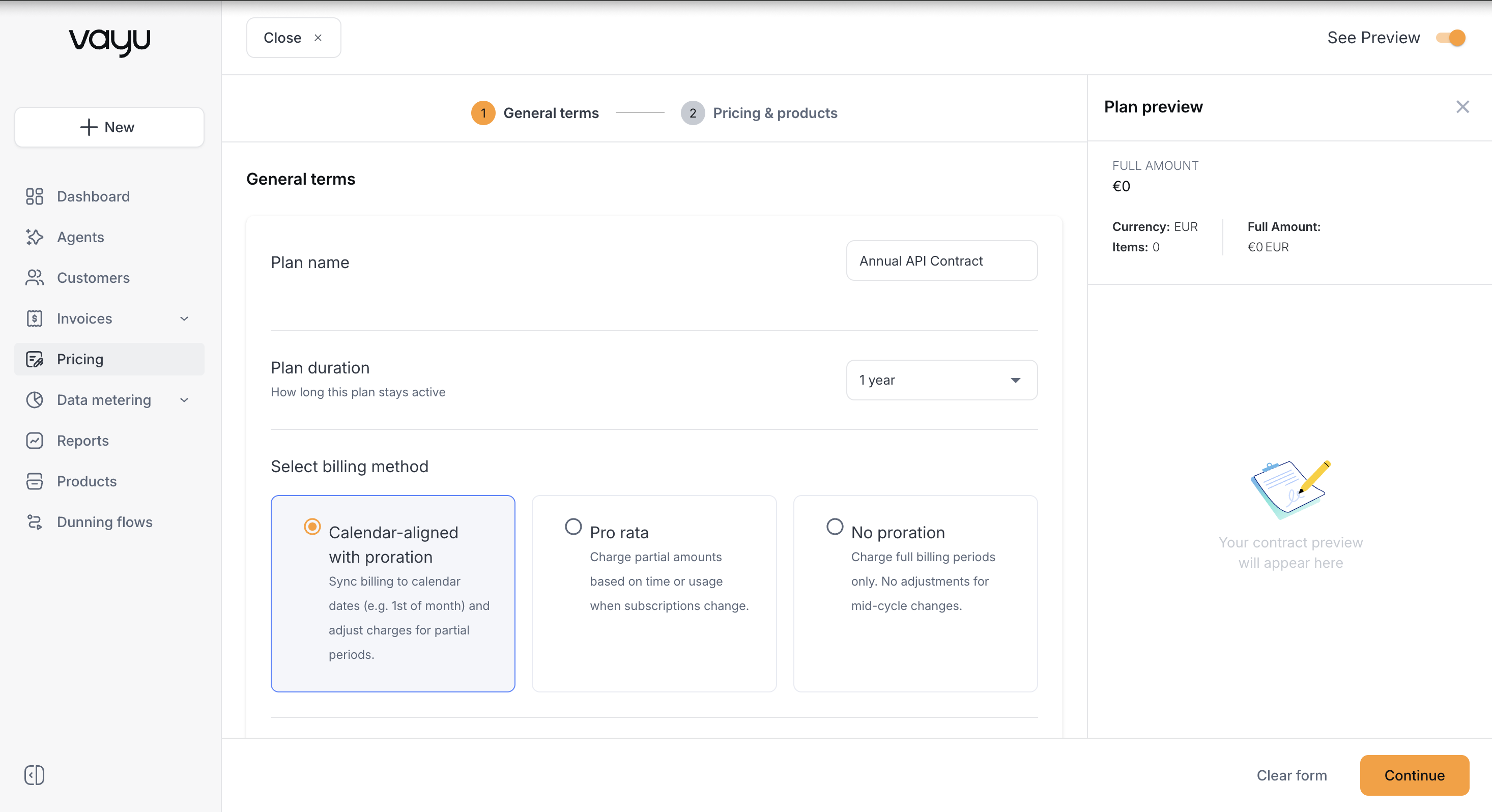The height and width of the screenshot is (812, 1492).
Task: Open Reports from the sidebar
Action: (109, 441)
